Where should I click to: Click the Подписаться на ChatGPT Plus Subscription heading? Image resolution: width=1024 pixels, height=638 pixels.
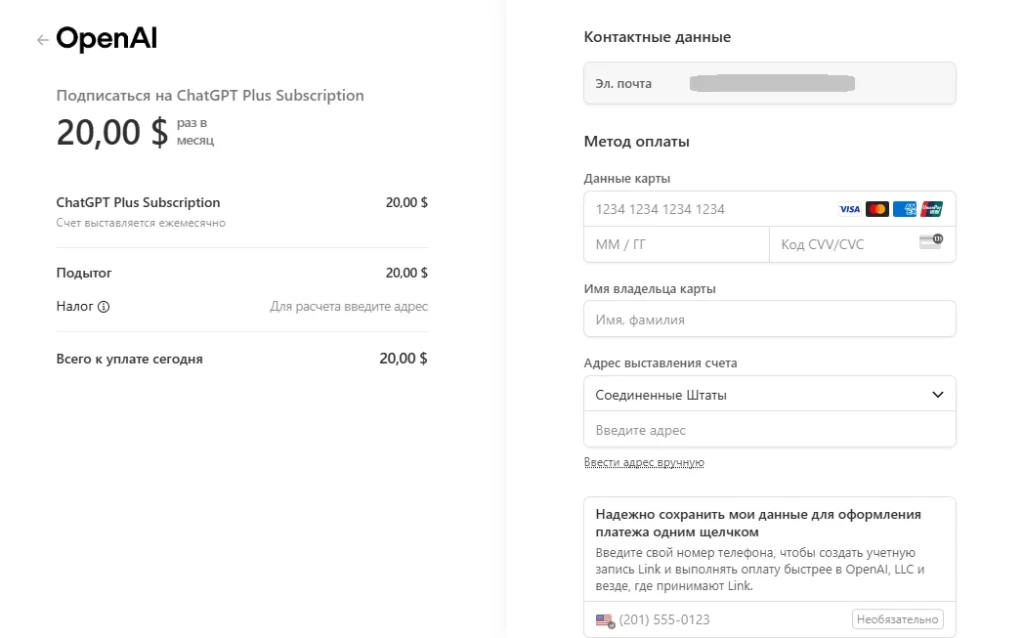[210, 95]
